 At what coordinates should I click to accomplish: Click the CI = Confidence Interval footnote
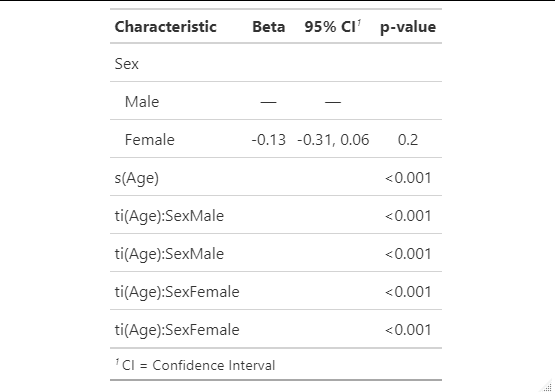[x=195, y=365]
